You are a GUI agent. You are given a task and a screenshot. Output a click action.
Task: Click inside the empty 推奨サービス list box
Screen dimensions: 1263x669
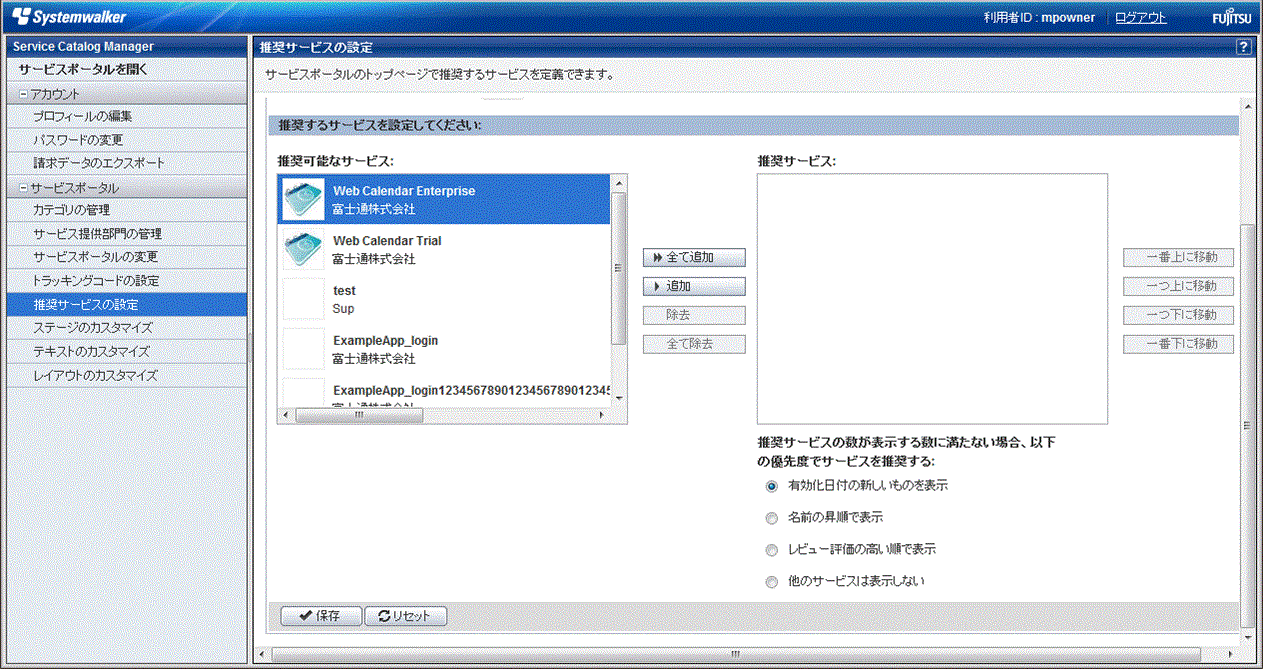[x=932, y=299]
